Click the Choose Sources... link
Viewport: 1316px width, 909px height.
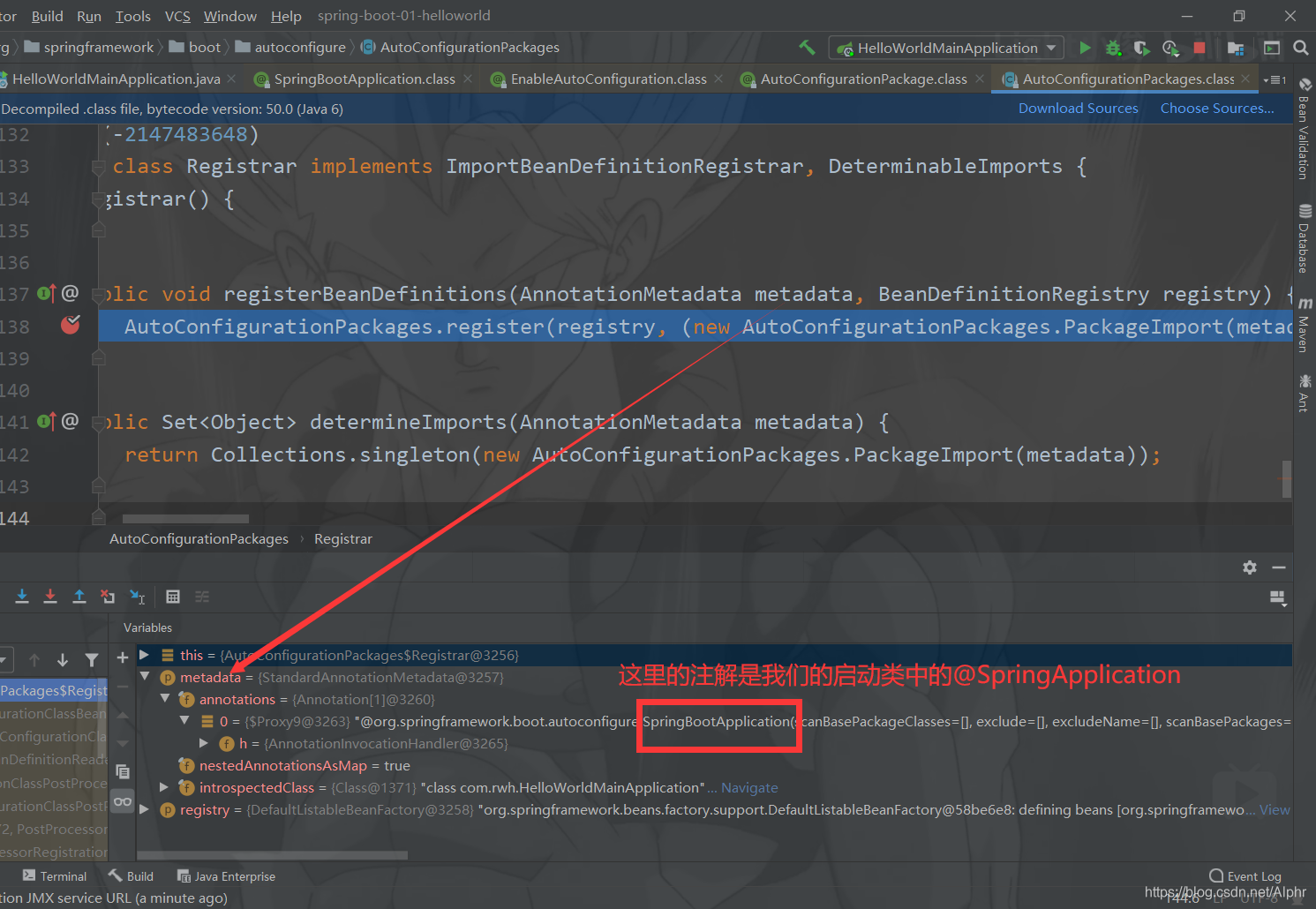(1217, 109)
